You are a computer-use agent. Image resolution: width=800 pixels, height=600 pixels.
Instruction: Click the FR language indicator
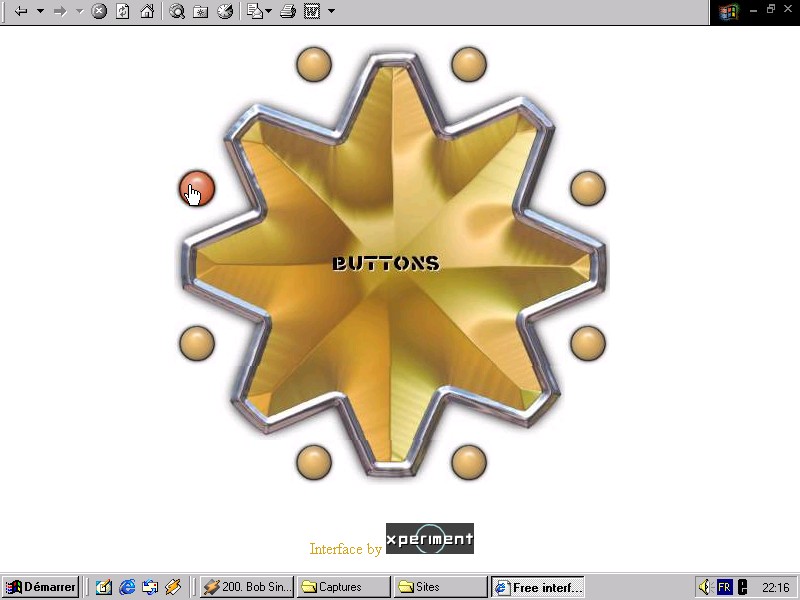point(724,587)
